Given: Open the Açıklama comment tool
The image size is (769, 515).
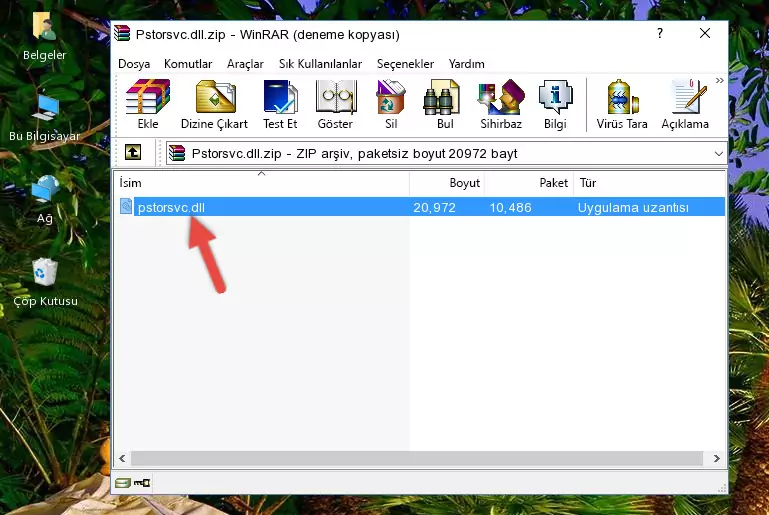Looking at the screenshot, I should [685, 104].
